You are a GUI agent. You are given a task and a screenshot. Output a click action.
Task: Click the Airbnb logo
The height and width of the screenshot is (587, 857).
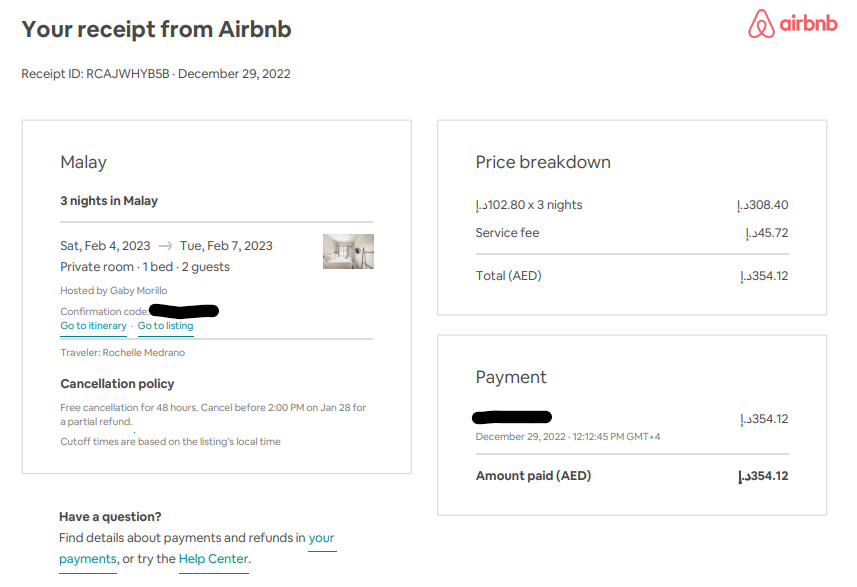792,25
